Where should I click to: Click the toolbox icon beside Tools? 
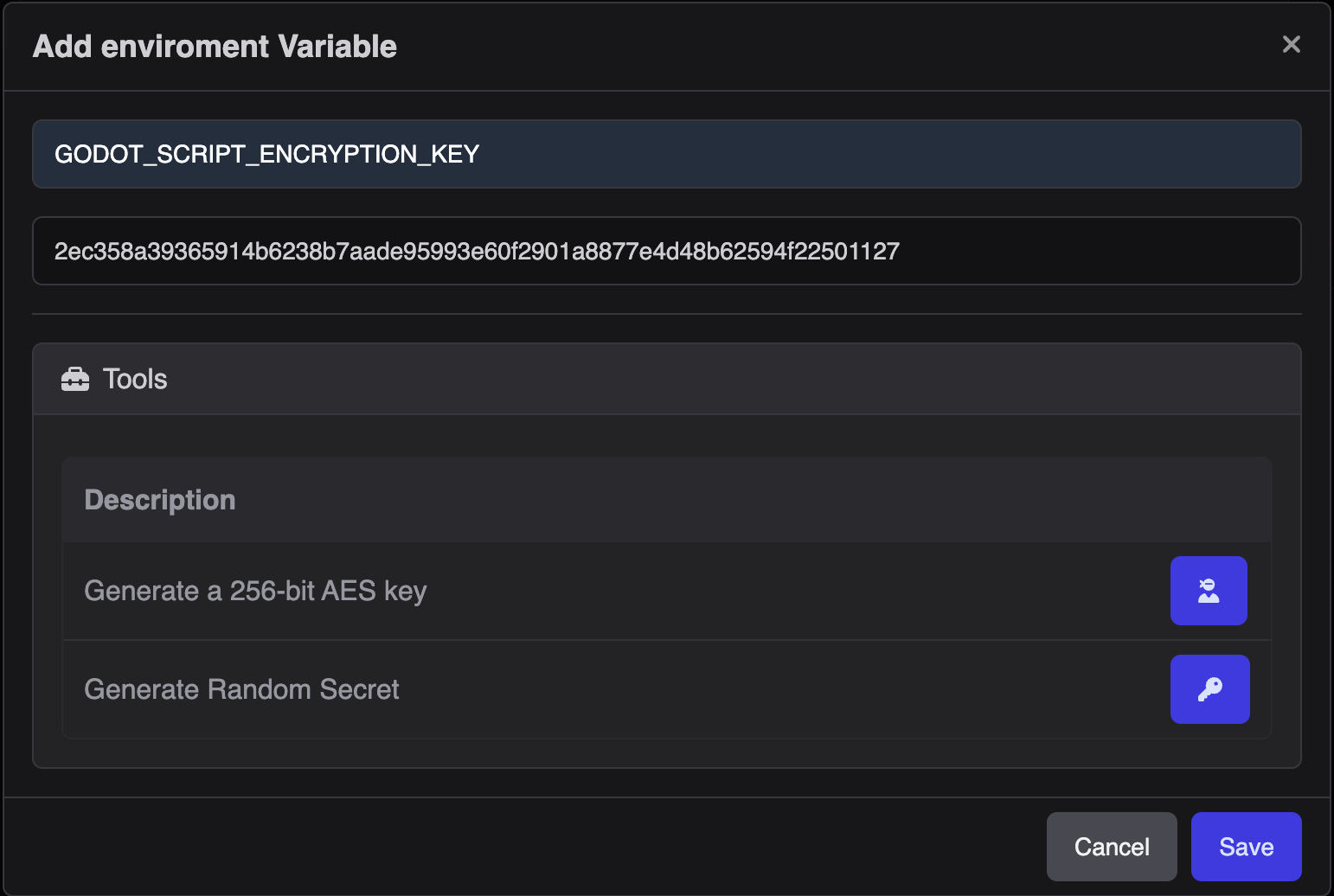(75, 379)
